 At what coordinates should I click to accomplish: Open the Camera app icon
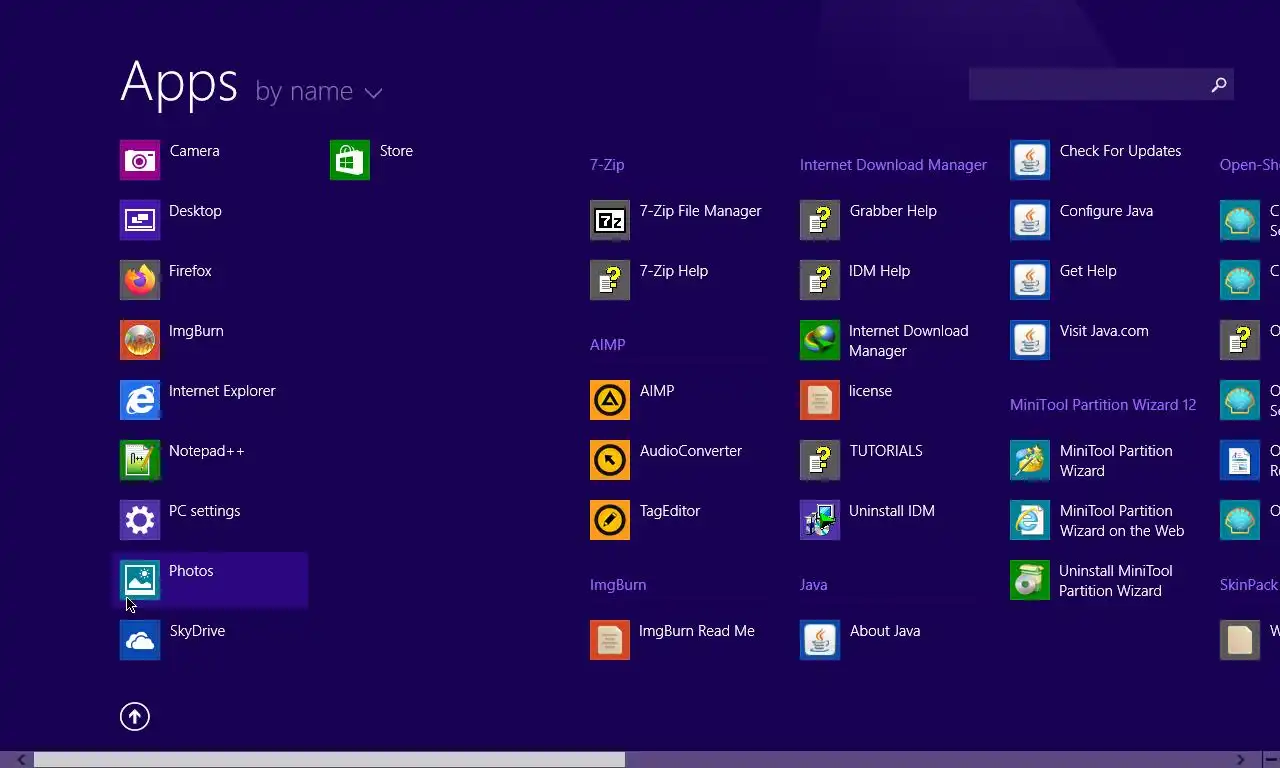(x=140, y=160)
